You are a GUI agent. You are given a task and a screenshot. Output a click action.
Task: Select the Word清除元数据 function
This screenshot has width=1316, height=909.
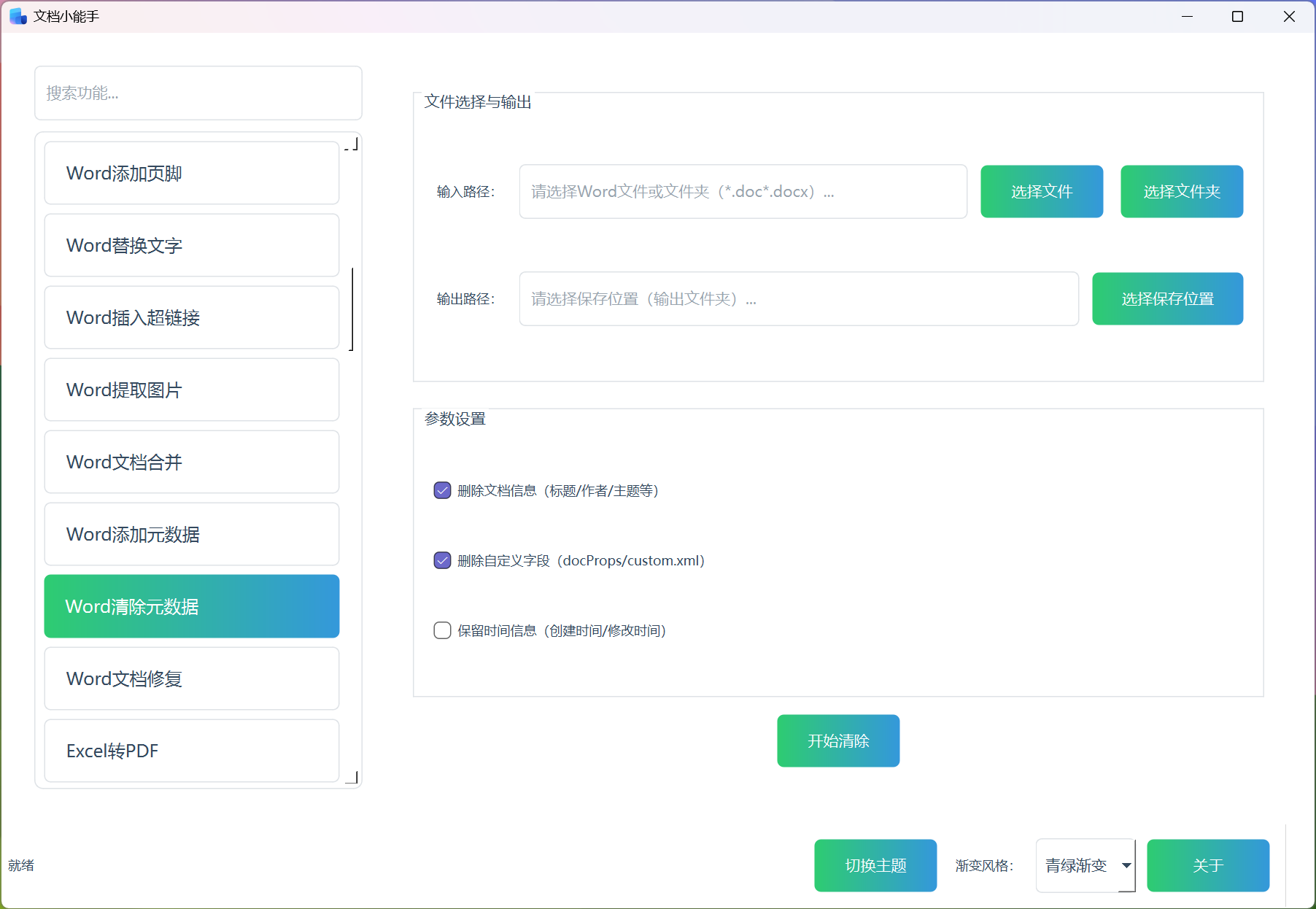191,606
